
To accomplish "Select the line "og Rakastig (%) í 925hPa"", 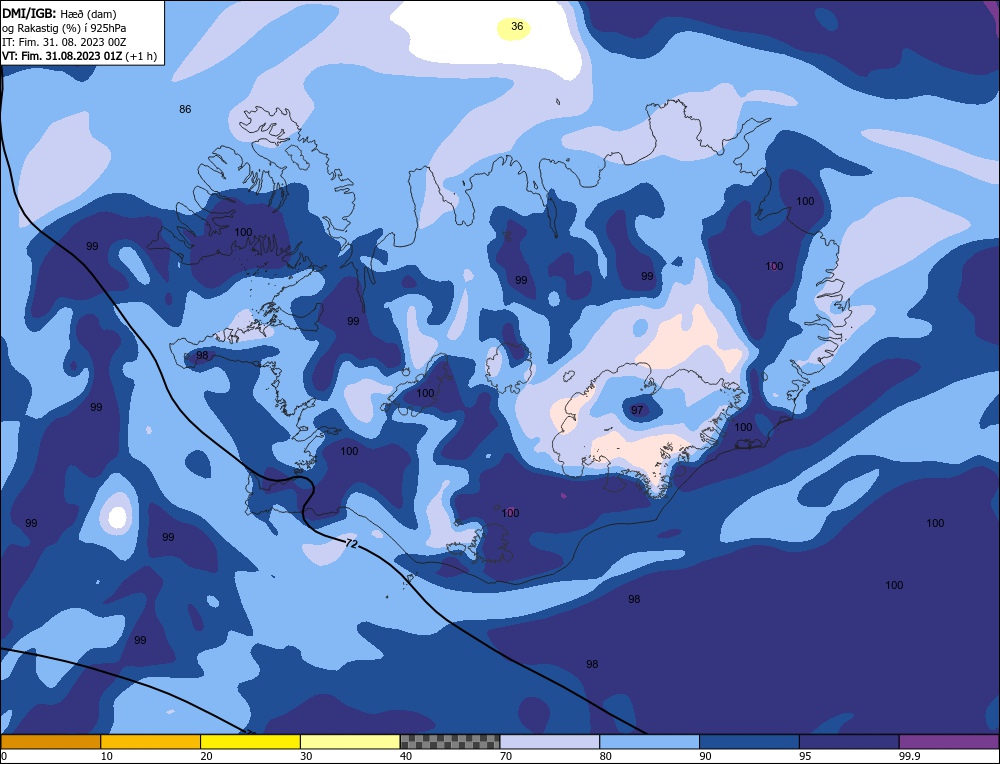I will (x=64, y=28).
